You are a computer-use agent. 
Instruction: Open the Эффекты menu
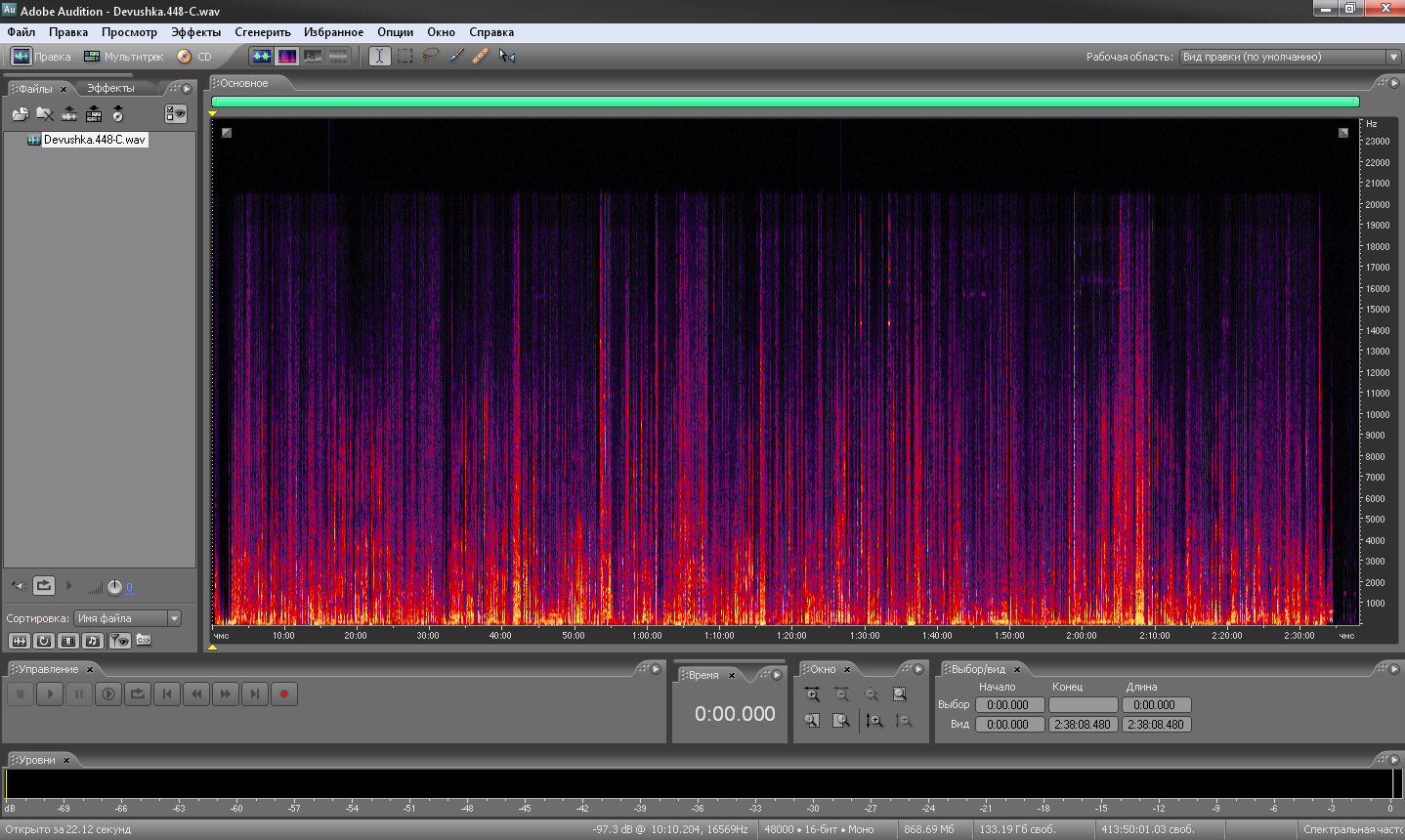coord(195,32)
